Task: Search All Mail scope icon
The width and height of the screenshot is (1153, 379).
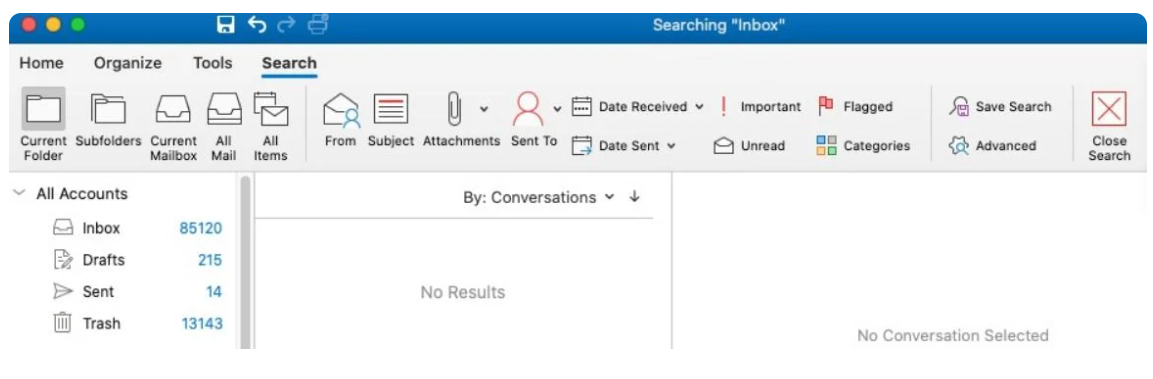Action: [x=224, y=110]
